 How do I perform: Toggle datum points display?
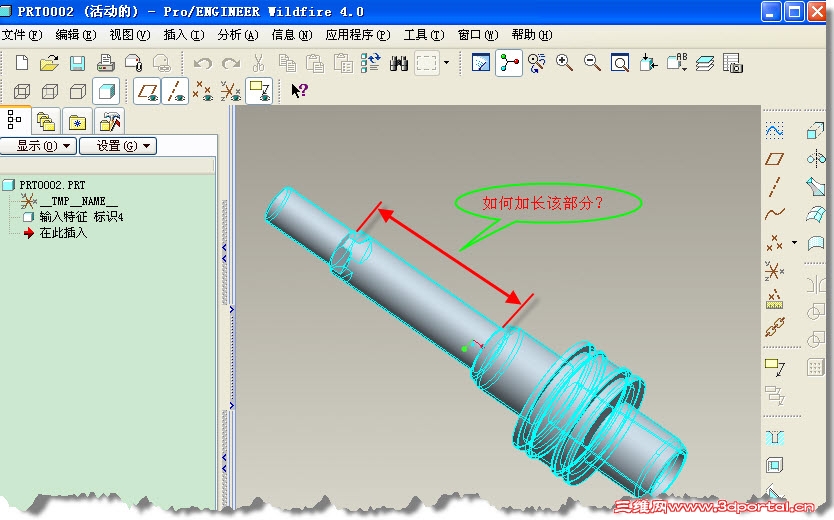pos(203,91)
